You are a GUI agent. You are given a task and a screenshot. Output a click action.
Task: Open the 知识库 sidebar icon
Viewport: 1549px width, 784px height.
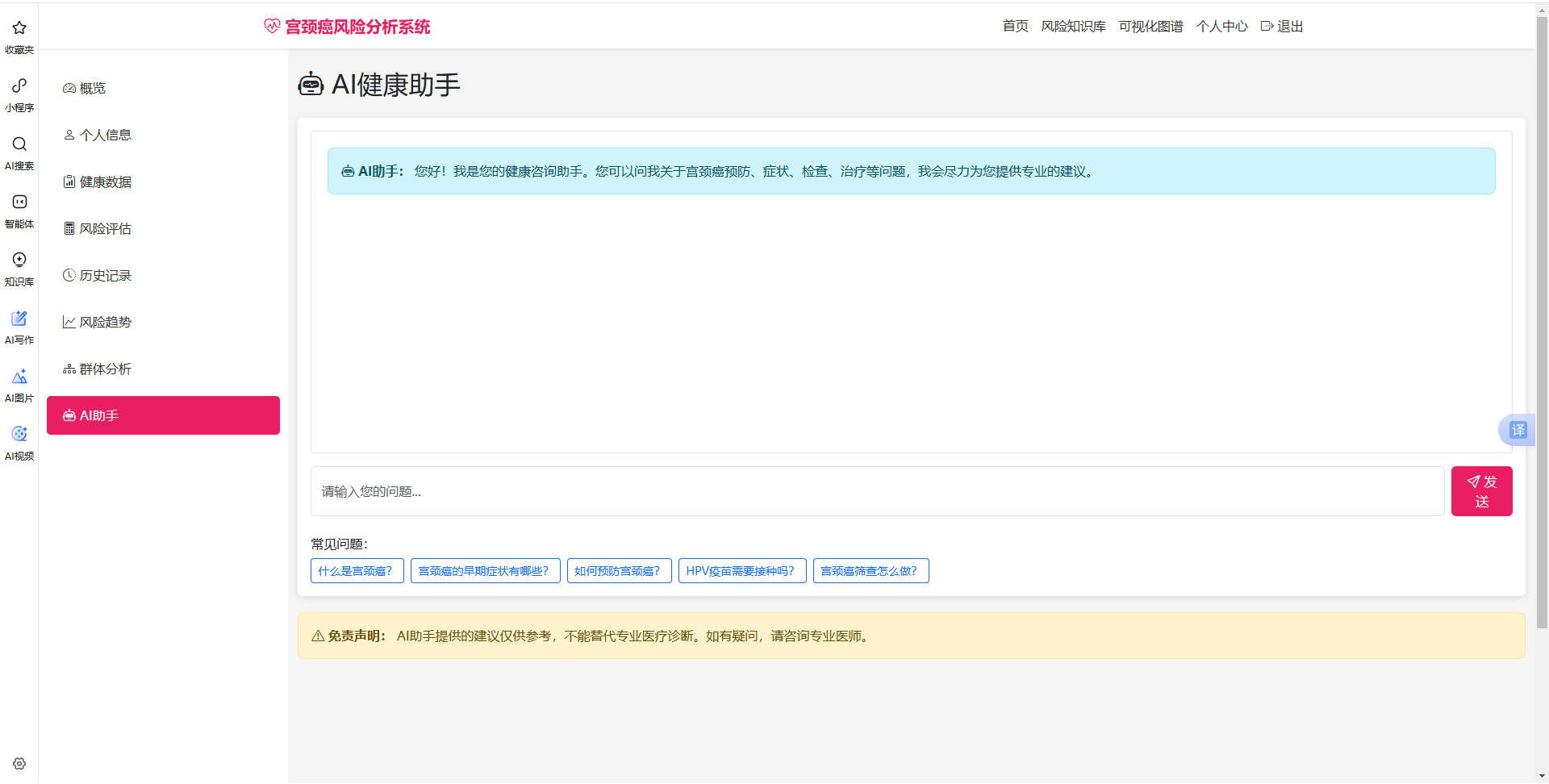tap(19, 267)
